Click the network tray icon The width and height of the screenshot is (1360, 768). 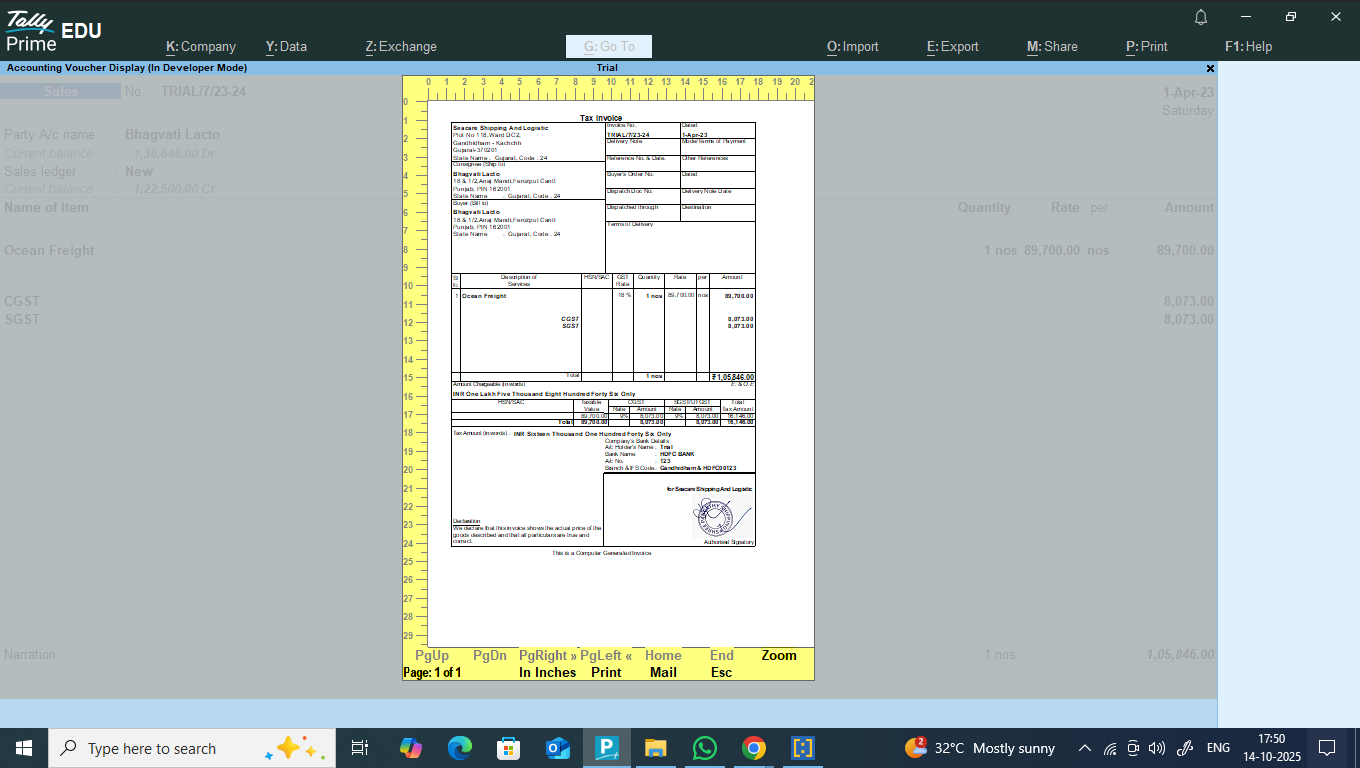click(x=1109, y=748)
